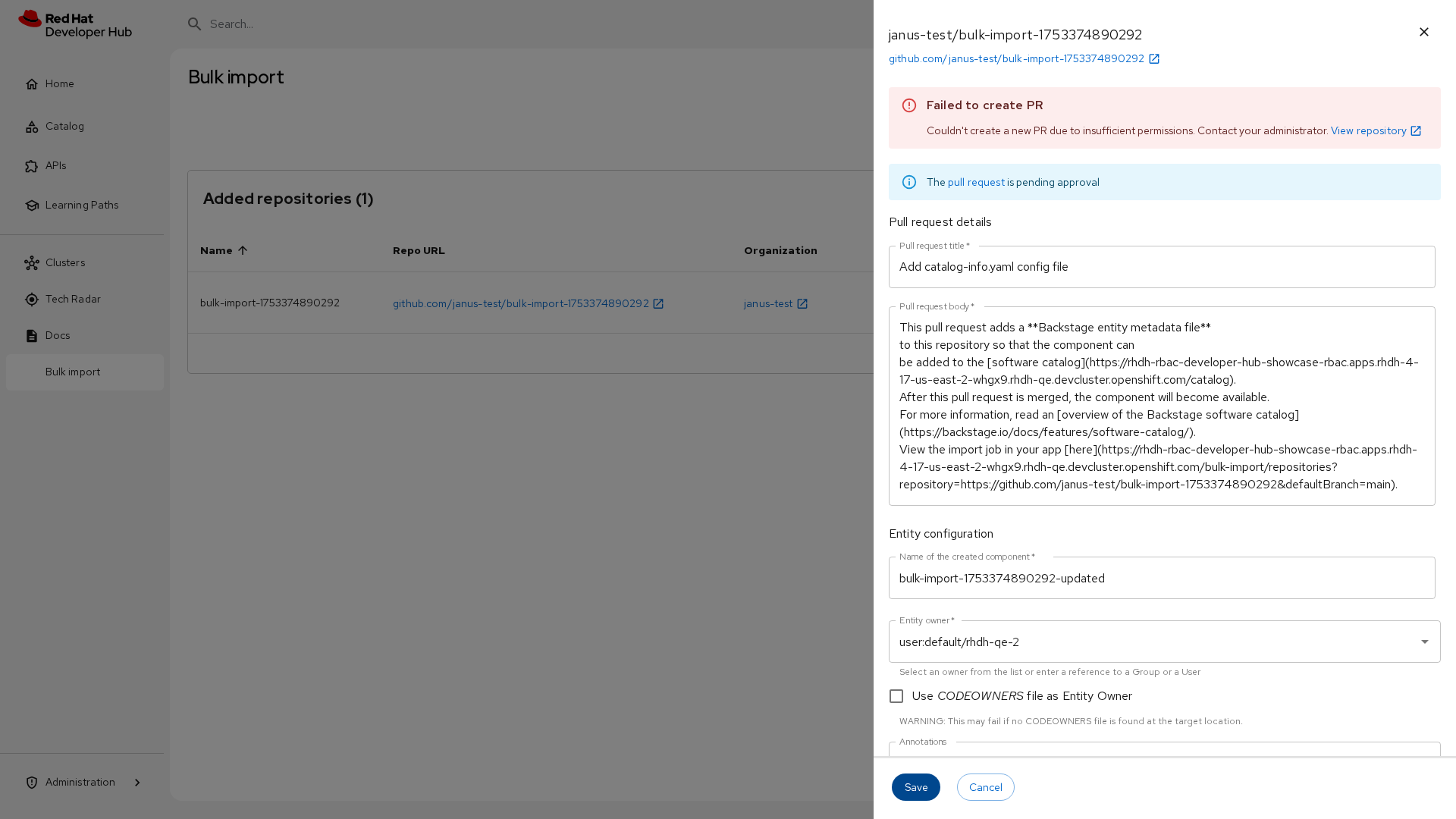
Task: Open the pull request link in info banner
Action: click(x=976, y=183)
